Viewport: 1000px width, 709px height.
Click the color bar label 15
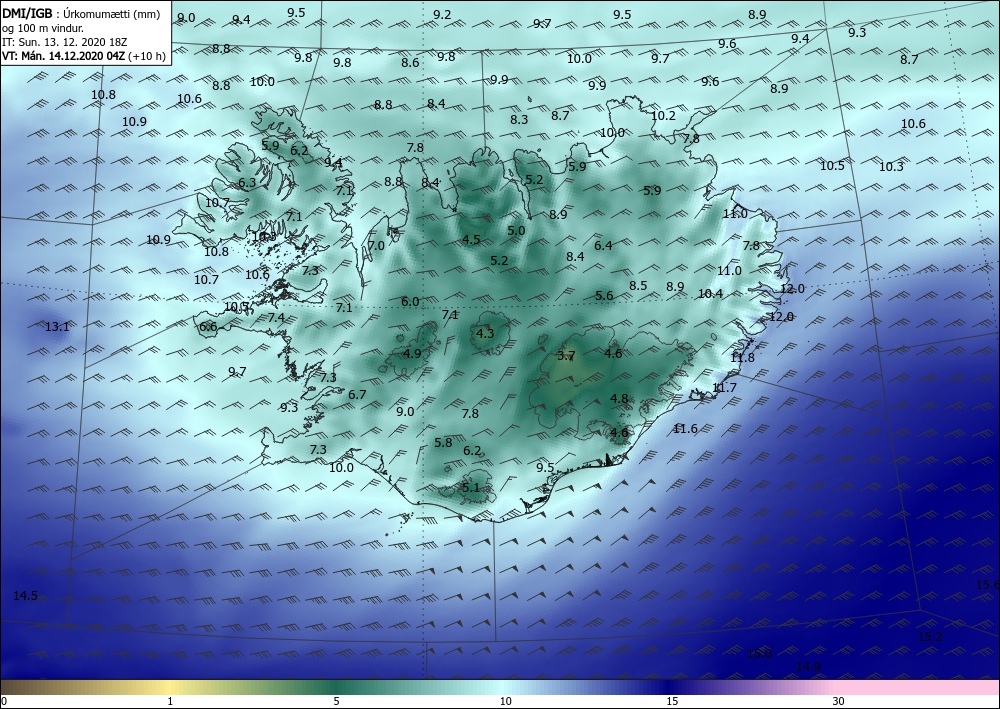pyautogui.click(x=672, y=701)
